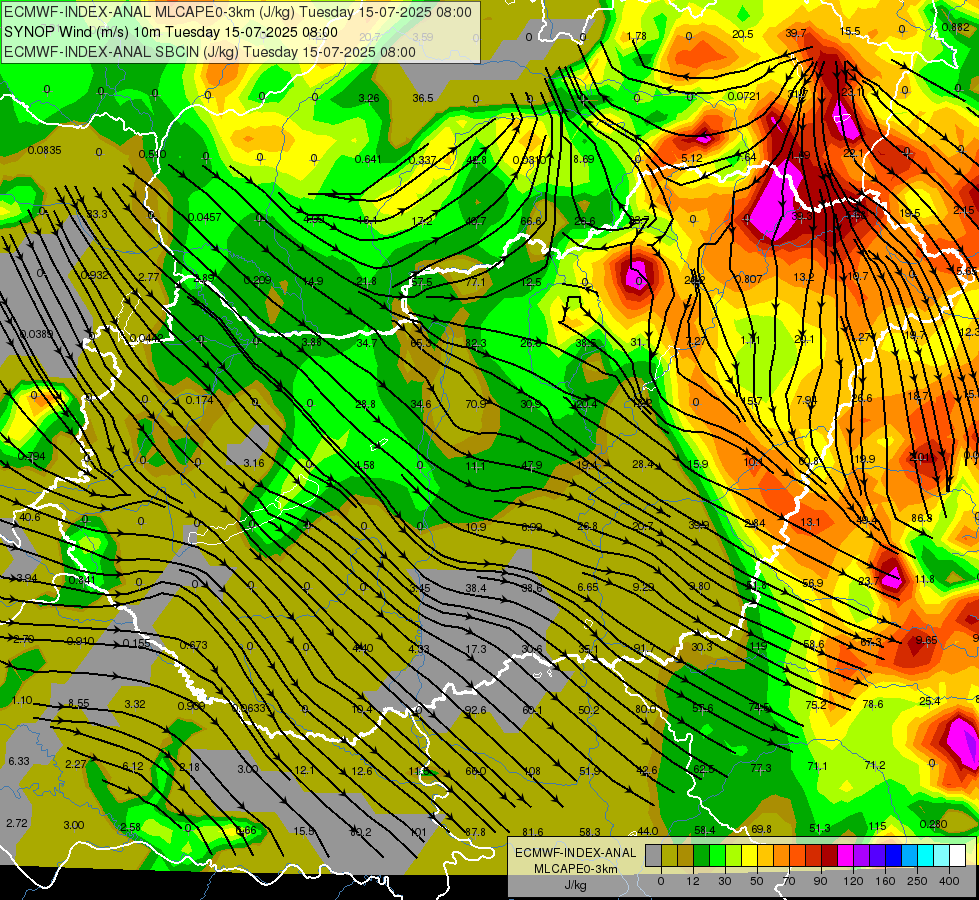Click the SYNOP Wind 10m title line
The width and height of the screenshot is (979, 900).
(x=170, y=32)
